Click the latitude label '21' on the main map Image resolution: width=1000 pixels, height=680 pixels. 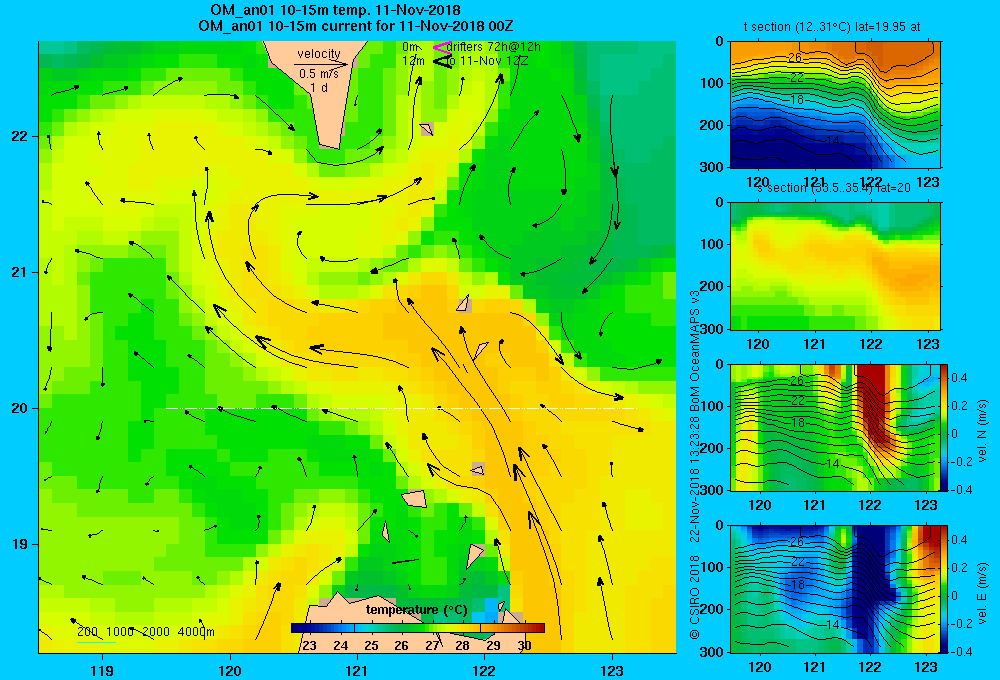coord(19,272)
